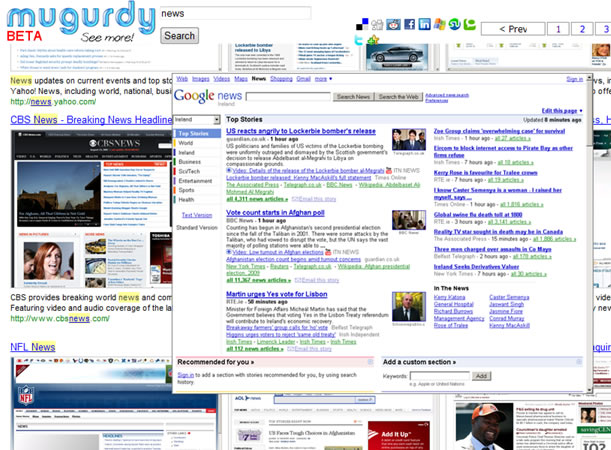Click 'Caster Semenya' in In The News
611x450 pixels.
pyautogui.click(x=509, y=297)
